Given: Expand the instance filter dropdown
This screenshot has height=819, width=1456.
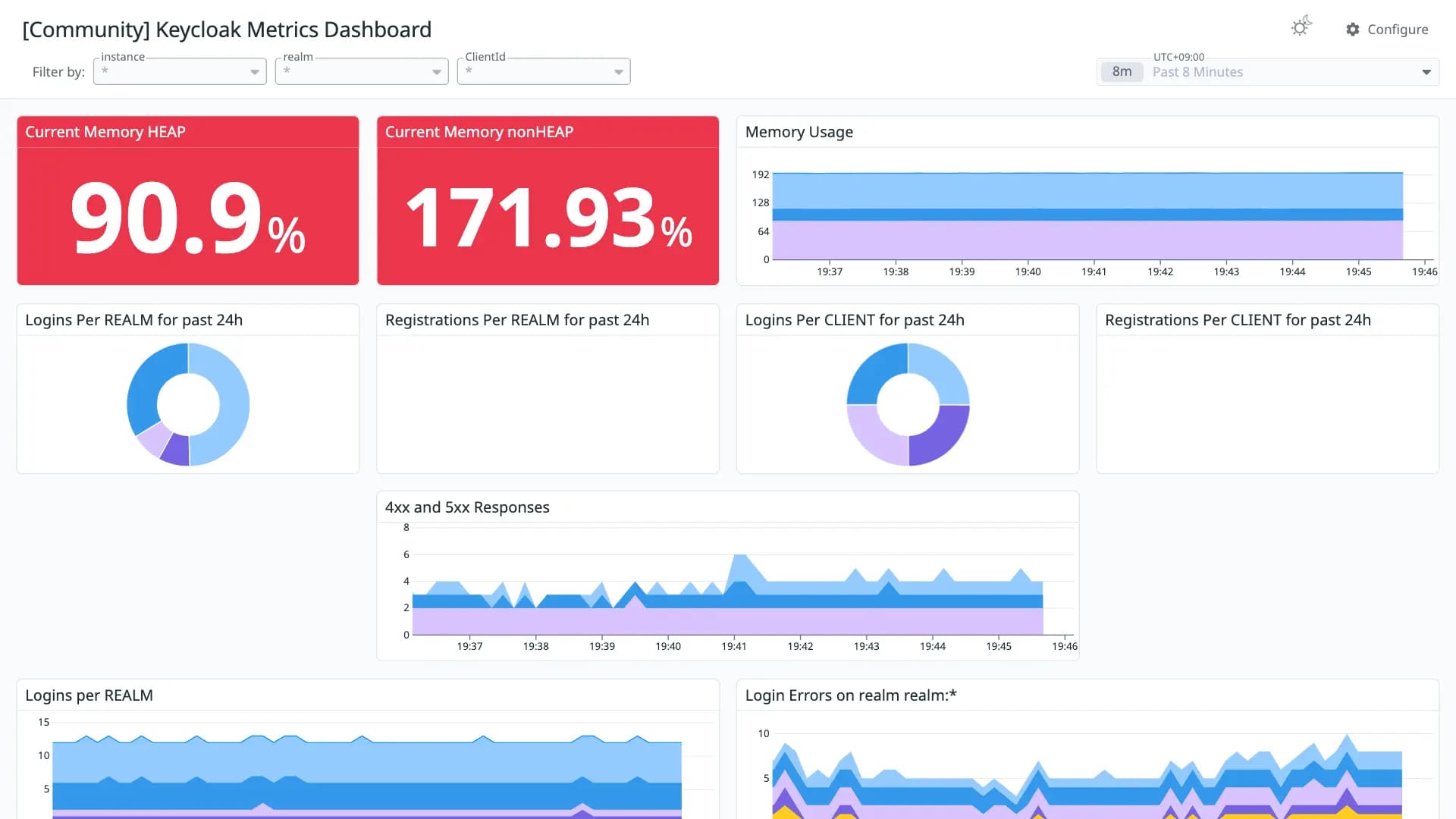Looking at the screenshot, I should (x=180, y=71).
